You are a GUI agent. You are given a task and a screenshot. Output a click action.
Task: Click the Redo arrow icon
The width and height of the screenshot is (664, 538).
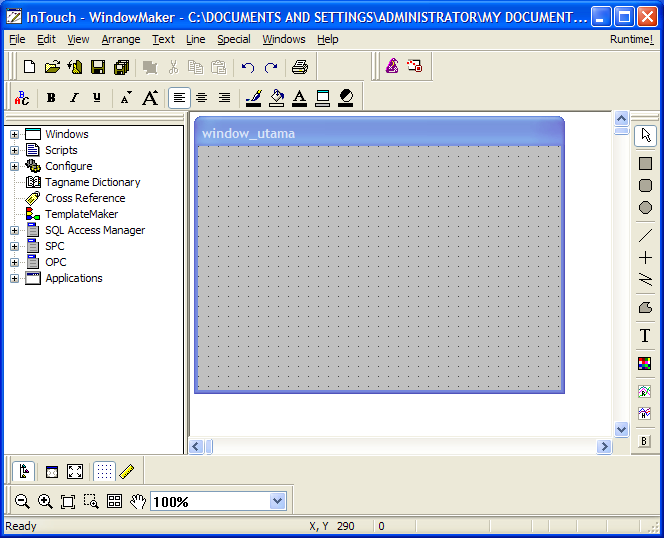[271, 67]
